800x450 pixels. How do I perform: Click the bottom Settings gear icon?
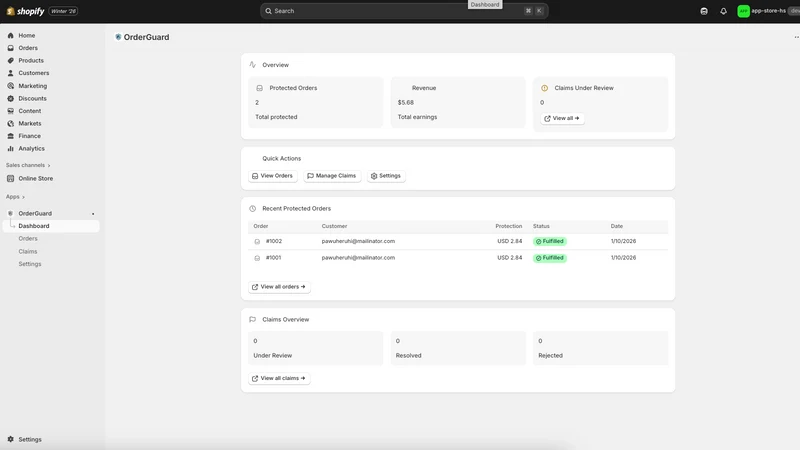[11, 439]
